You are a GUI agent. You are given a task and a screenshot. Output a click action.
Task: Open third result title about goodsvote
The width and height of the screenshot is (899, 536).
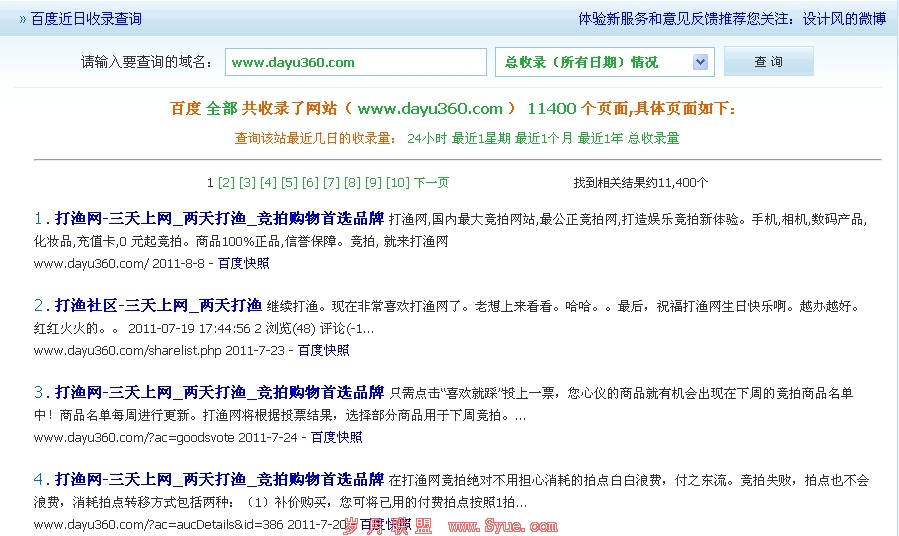(220, 392)
